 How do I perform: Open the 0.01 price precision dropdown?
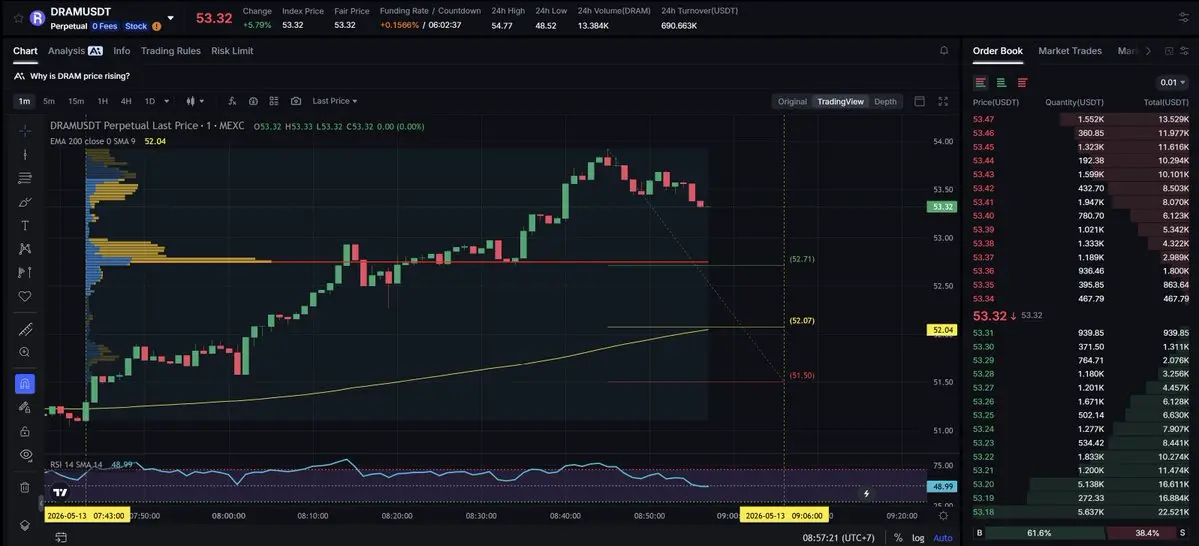1173,83
